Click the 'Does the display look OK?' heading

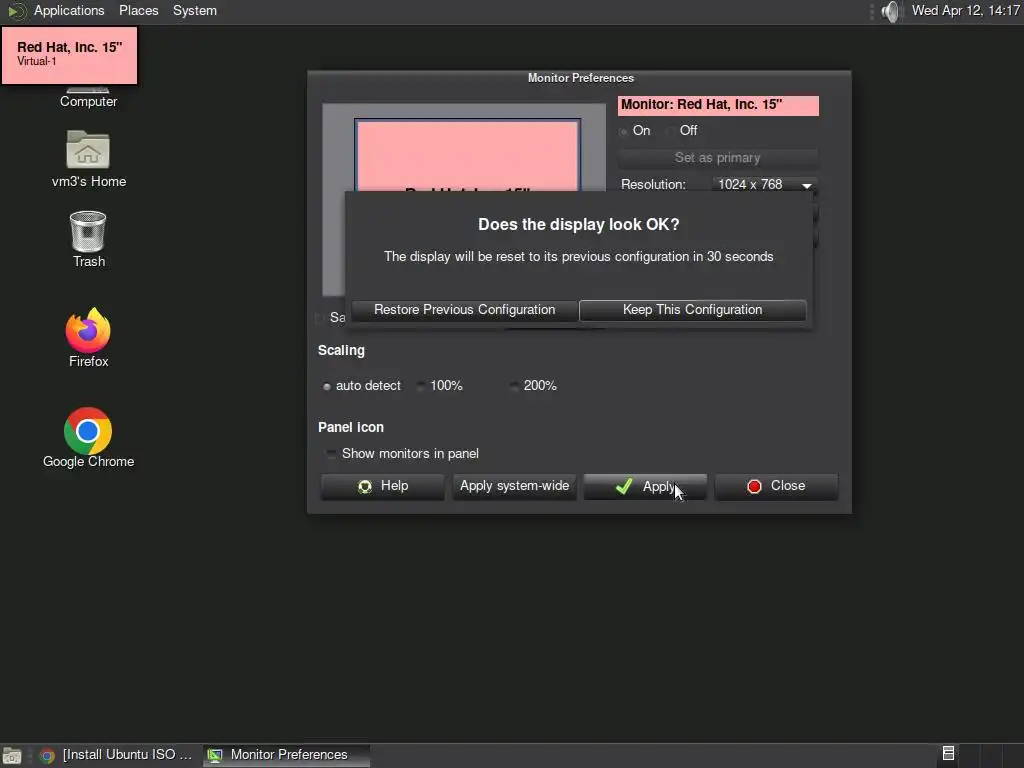(579, 225)
